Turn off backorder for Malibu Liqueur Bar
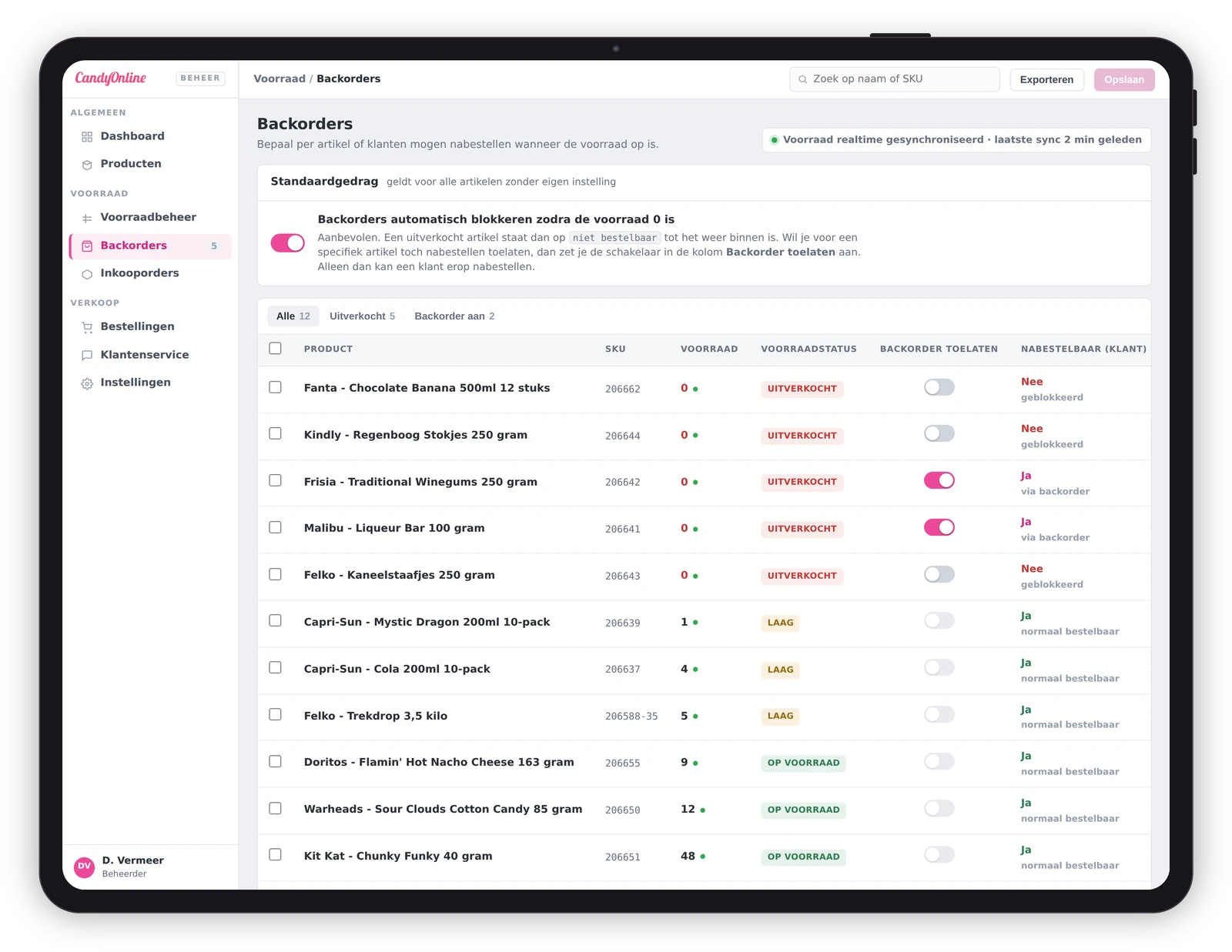The height and width of the screenshot is (952, 1232). coord(939,527)
